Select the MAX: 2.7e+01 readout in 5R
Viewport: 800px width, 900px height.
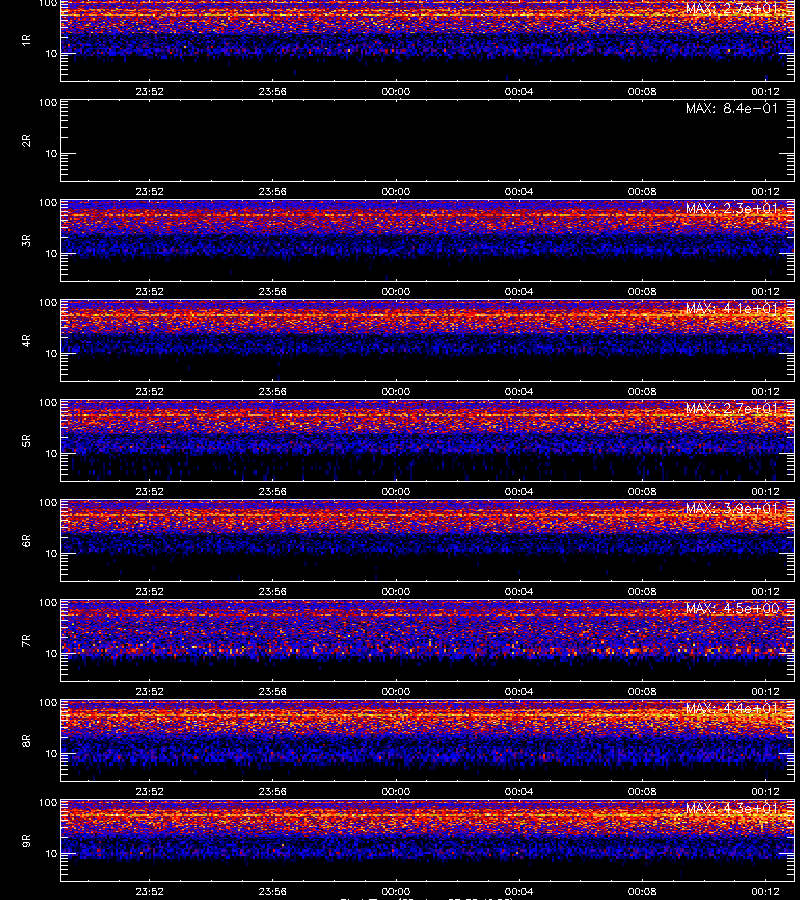click(x=732, y=409)
